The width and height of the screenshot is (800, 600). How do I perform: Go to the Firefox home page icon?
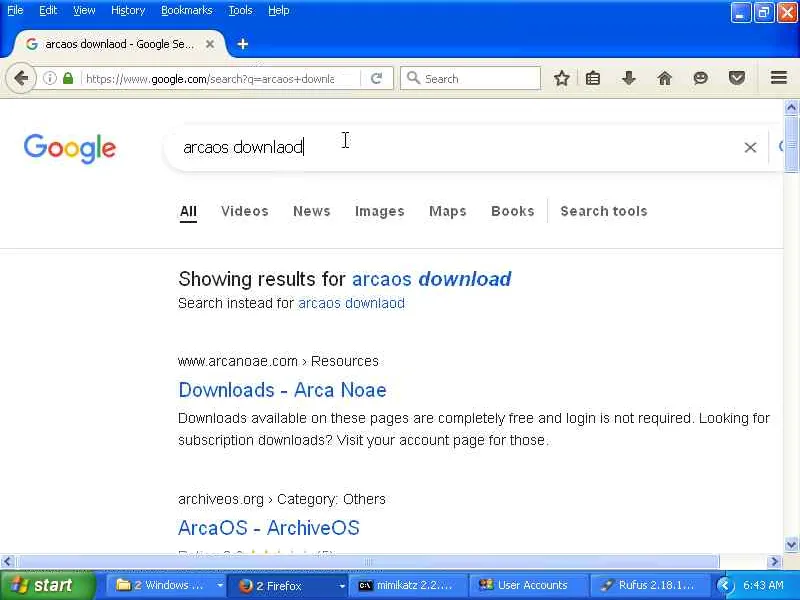(664, 78)
